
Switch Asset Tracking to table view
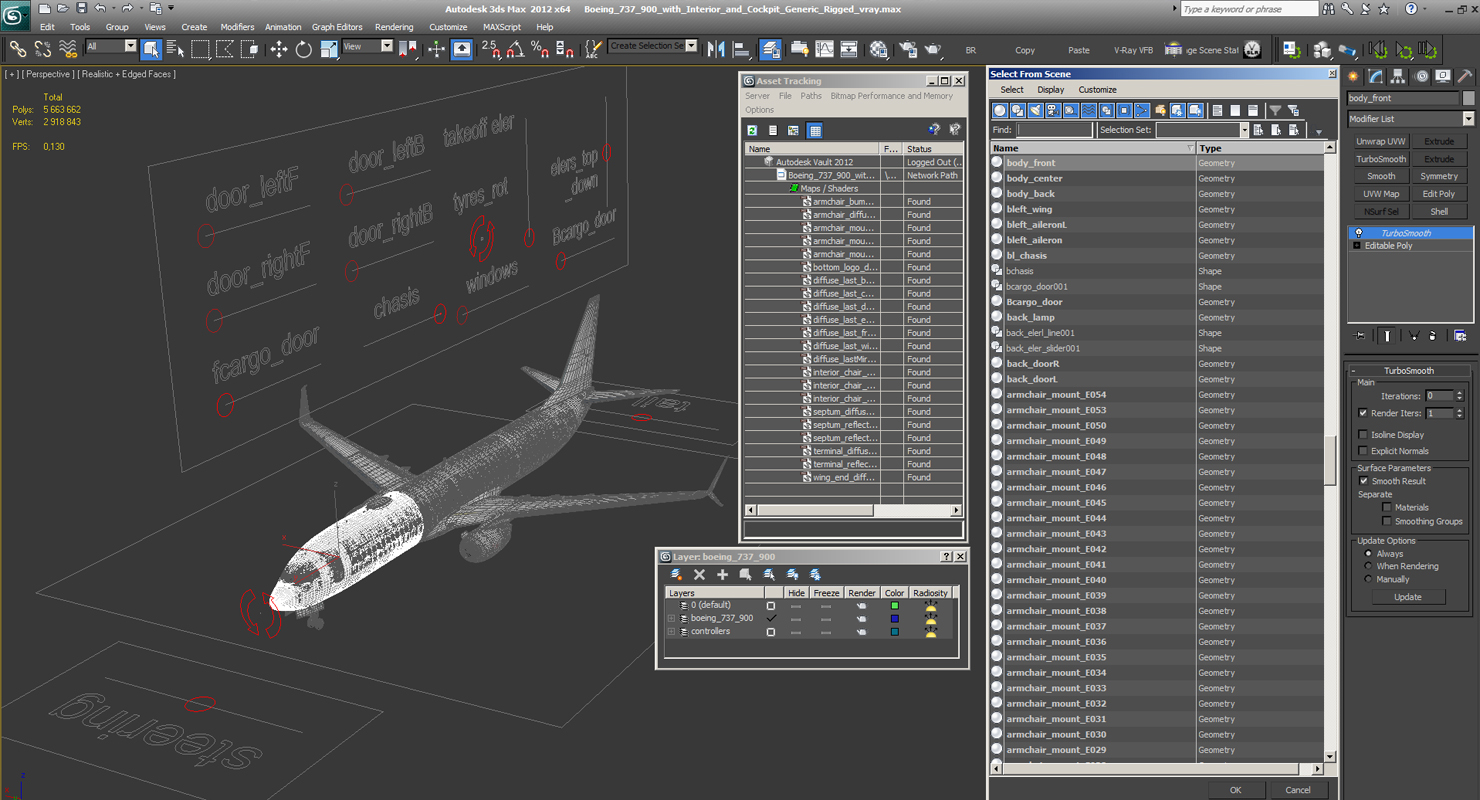point(815,130)
